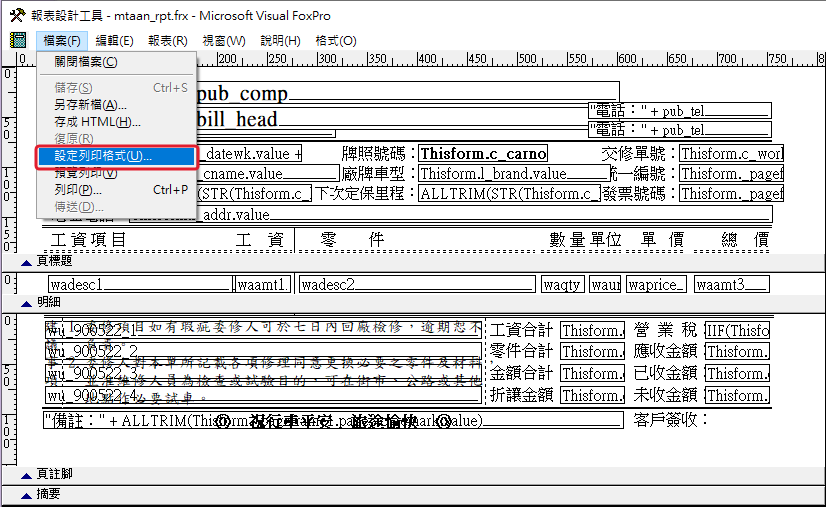The width and height of the screenshot is (826, 507).
Task: Select the 備註 ALLTRIM expression field
Action: coord(333,421)
